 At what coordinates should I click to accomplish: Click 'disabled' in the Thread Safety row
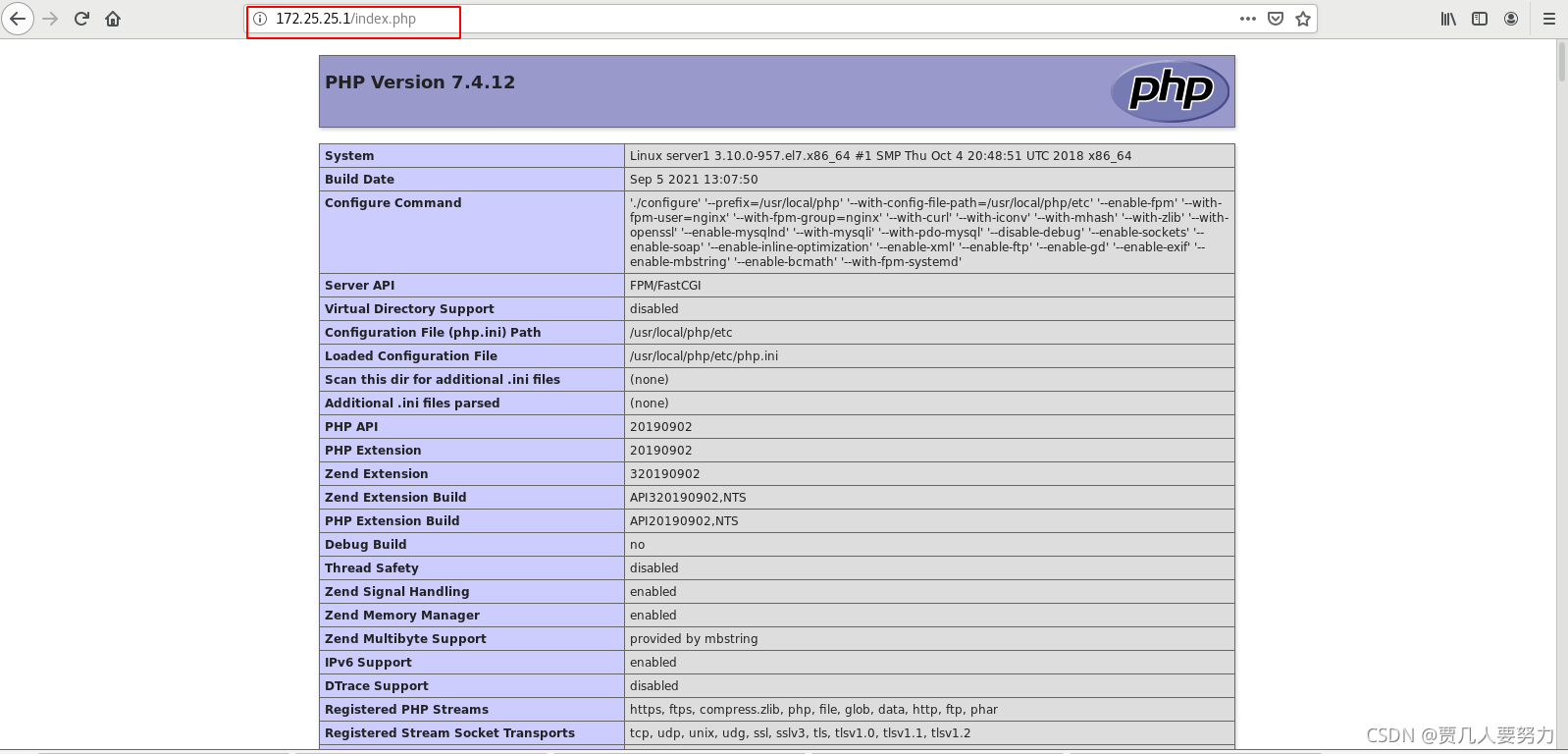(x=654, y=568)
